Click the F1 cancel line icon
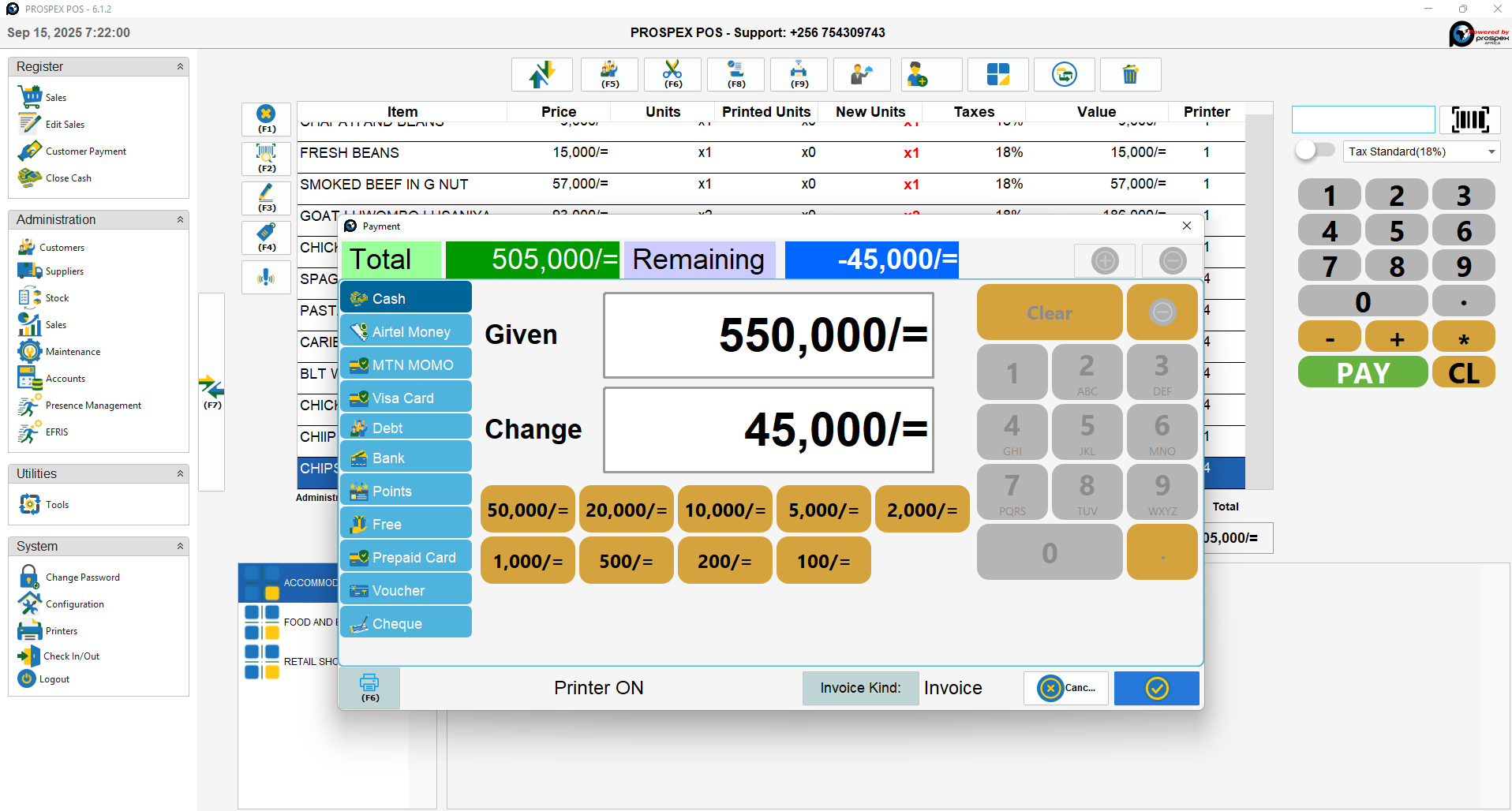The width and height of the screenshot is (1512, 811). point(267,118)
